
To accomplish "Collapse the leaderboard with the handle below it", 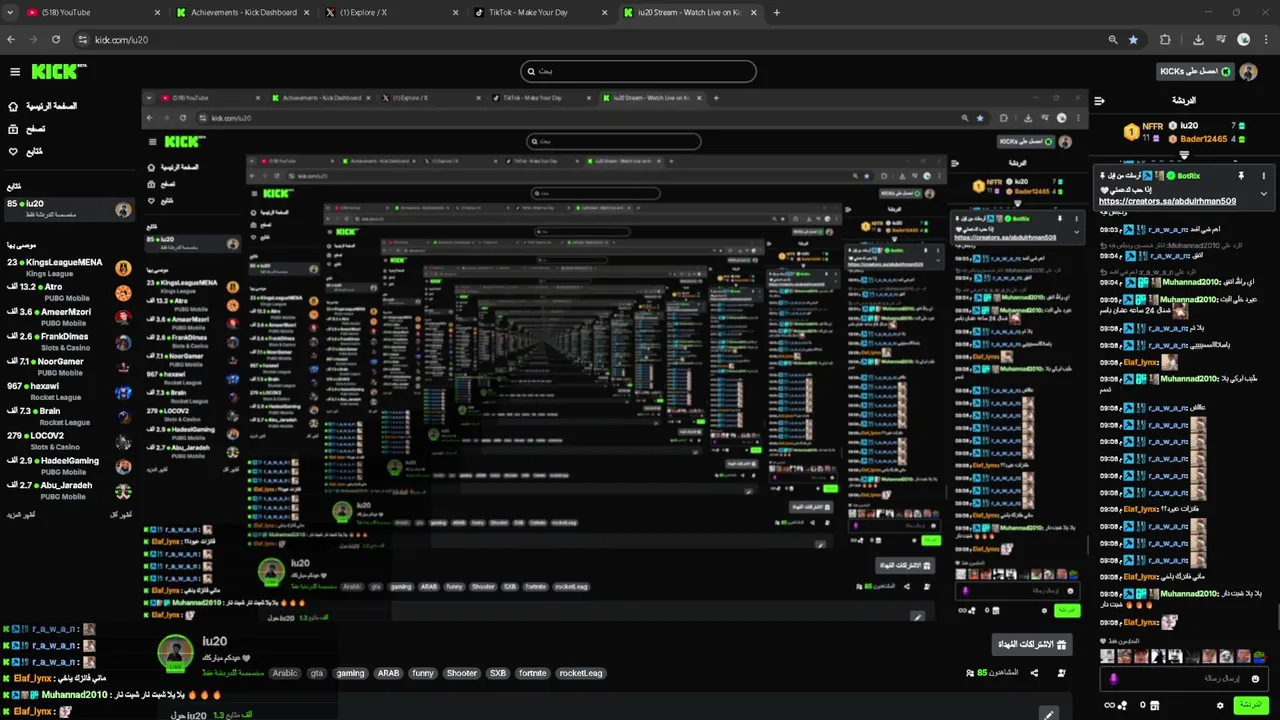I will (1184, 156).
